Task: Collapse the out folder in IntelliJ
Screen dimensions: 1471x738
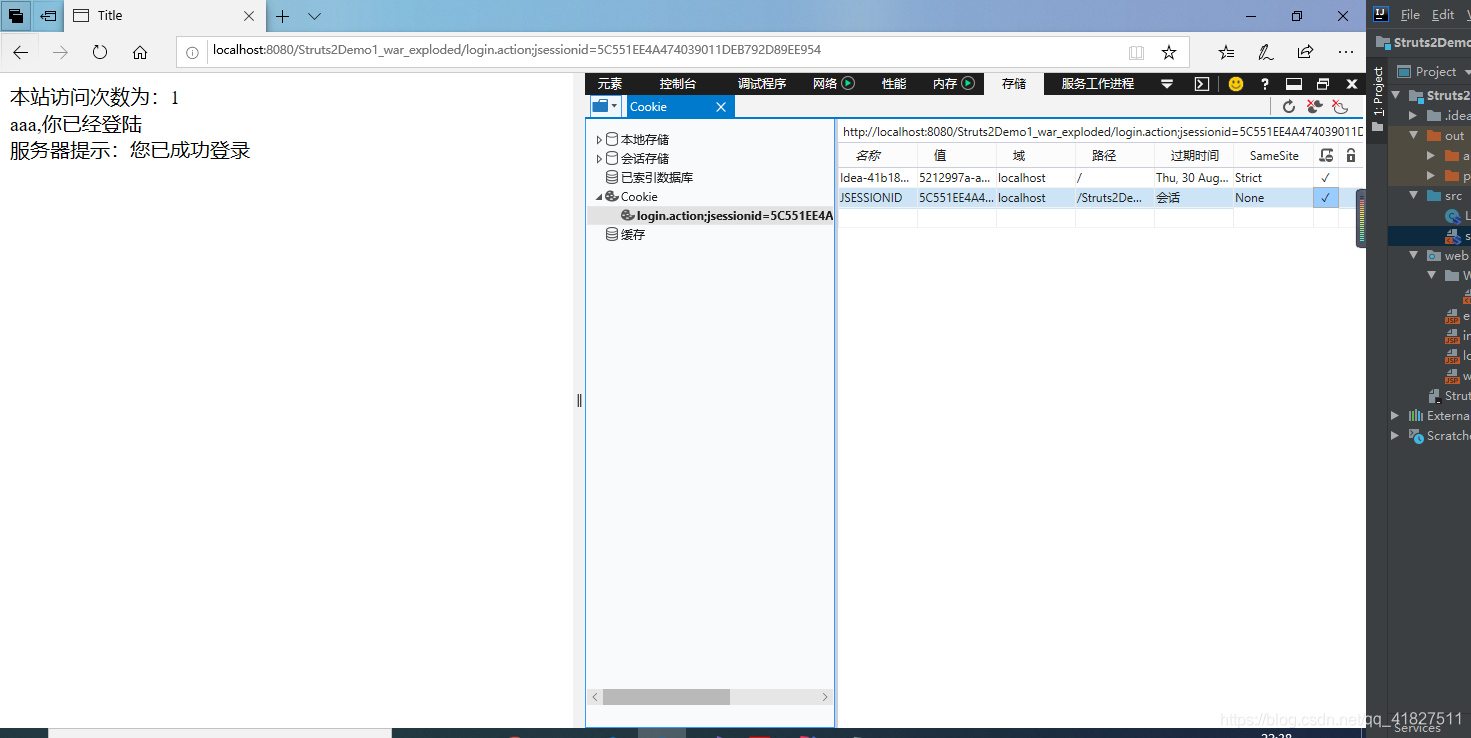Action: [1414, 136]
